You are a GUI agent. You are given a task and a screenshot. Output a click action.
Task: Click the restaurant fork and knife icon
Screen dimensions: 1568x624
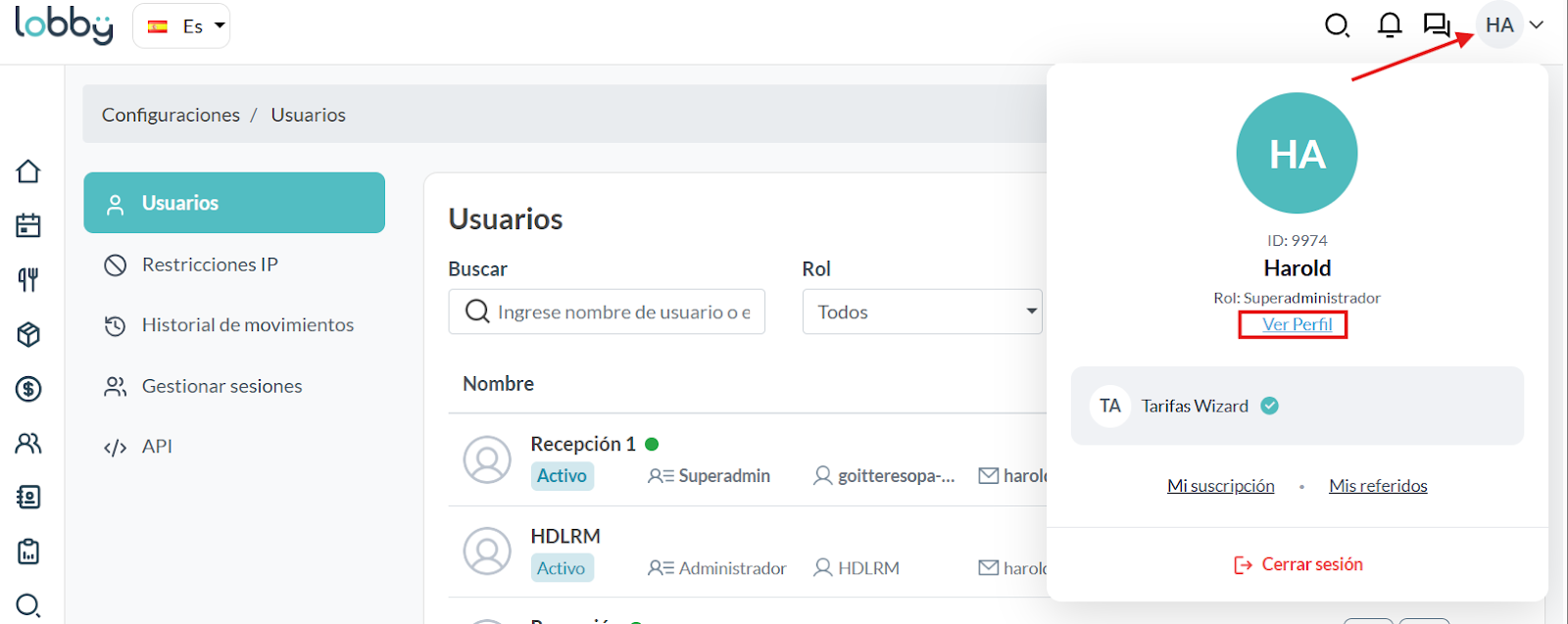(28, 280)
